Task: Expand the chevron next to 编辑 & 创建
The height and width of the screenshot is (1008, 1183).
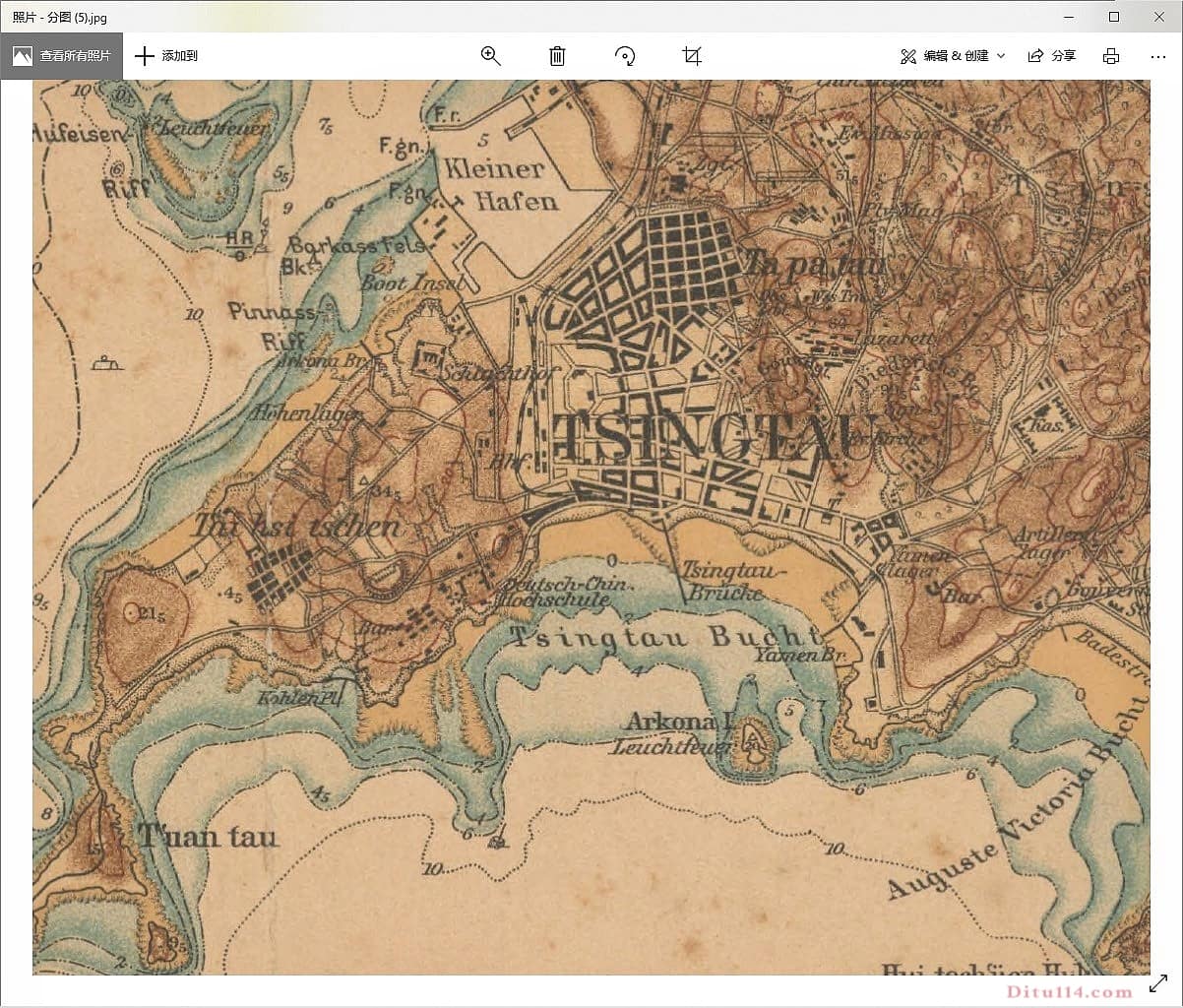Action: tap(1001, 56)
